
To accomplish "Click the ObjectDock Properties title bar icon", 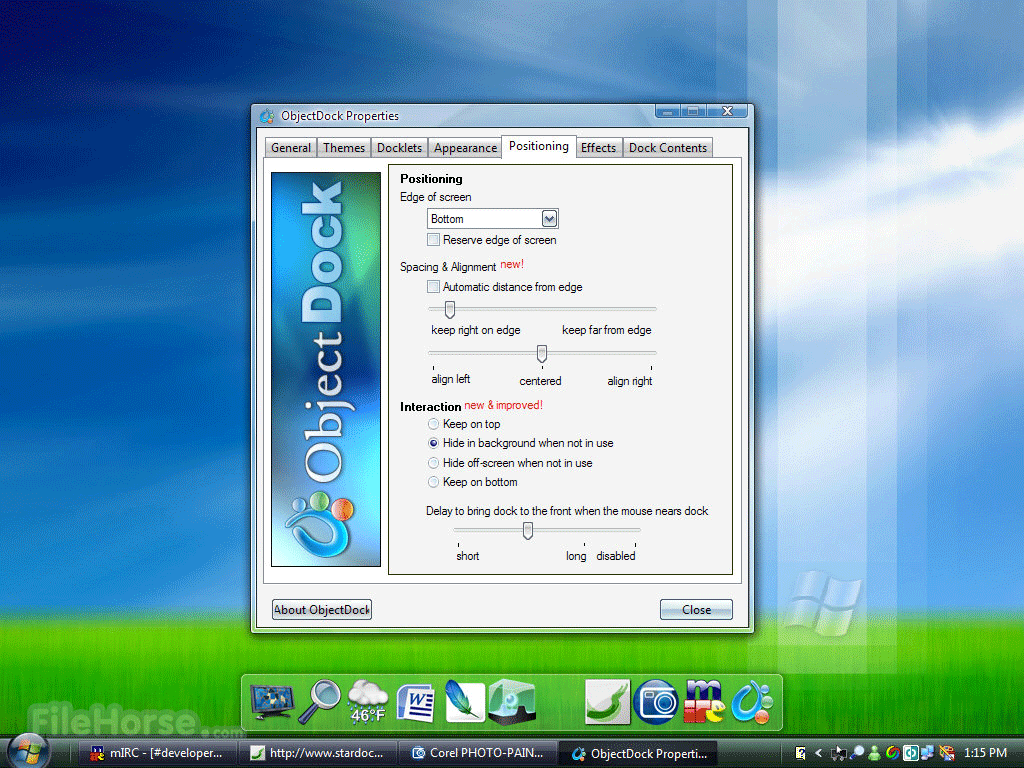I will 267,116.
